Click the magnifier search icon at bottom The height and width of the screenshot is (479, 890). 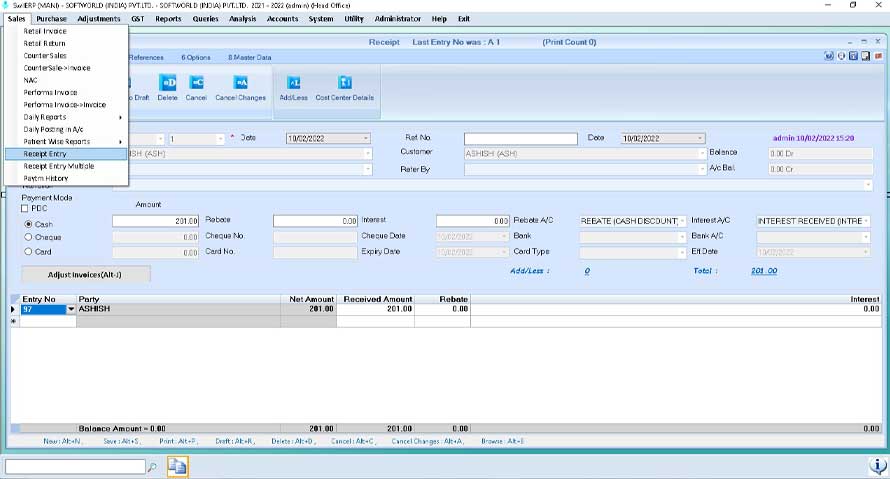tap(152, 467)
